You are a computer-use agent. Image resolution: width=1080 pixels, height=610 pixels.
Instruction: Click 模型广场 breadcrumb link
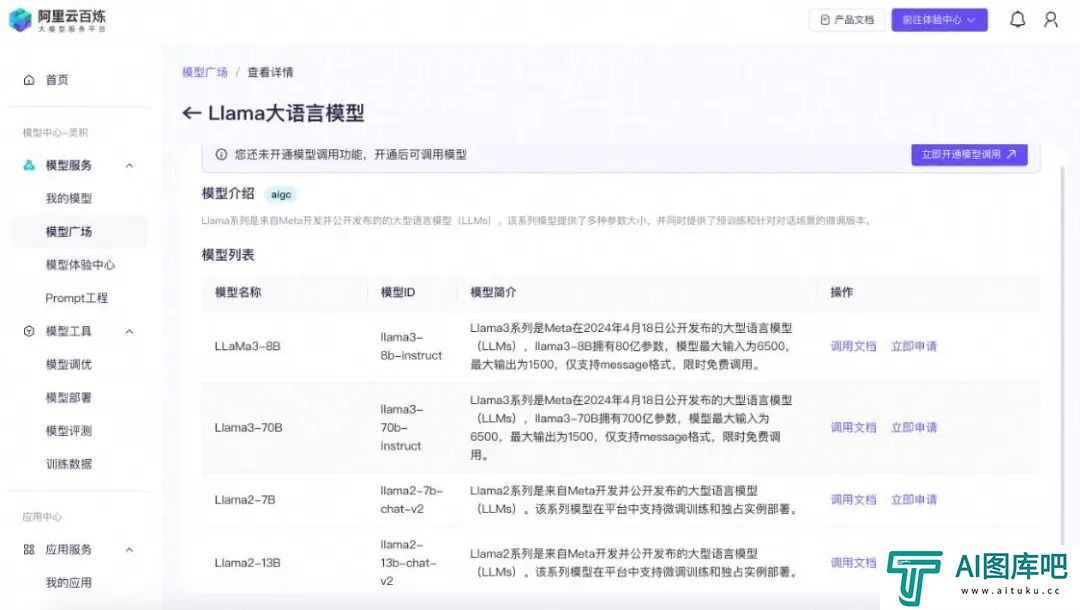coord(204,72)
